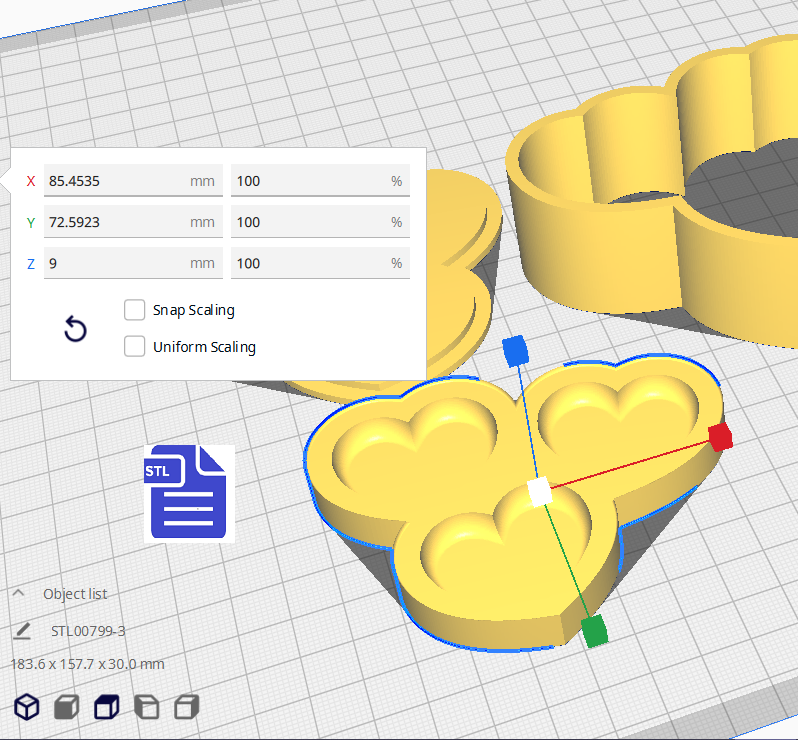Switch to the 3D view cube icon
798x740 pixels.
point(26,708)
